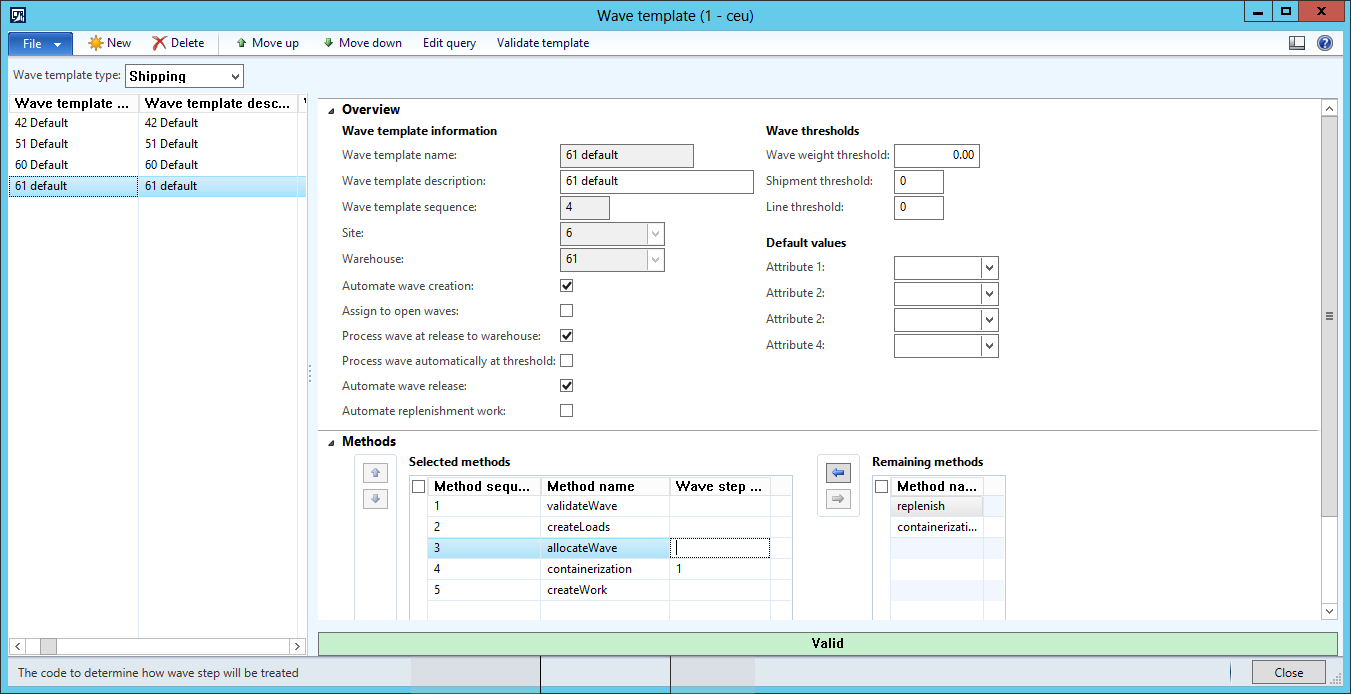Click the New record icon in toolbar
The image size is (1351, 694).
[x=96, y=43]
